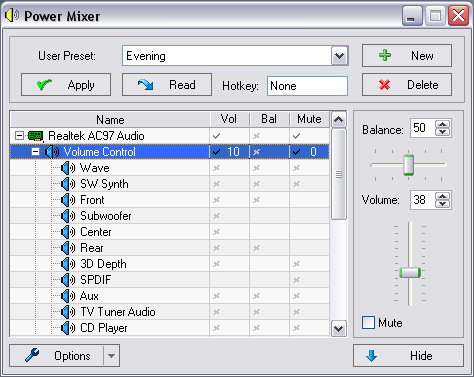474x377 pixels.
Task: Click the Power Mixer title bar speaker icon
Action: [x=12, y=15]
